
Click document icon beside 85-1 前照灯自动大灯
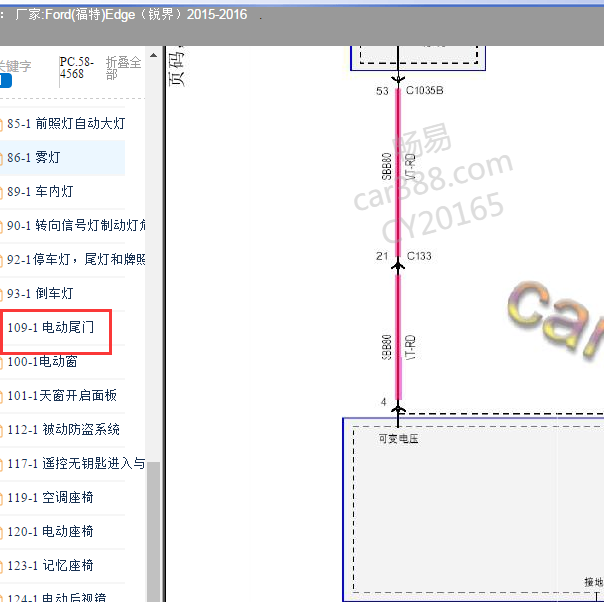(x=1, y=124)
